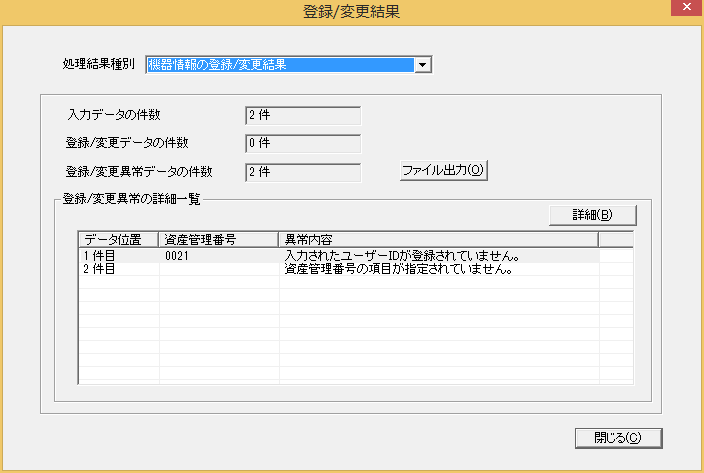Sort by the 資産管理番号 column header
The width and height of the screenshot is (704, 473).
(218, 240)
